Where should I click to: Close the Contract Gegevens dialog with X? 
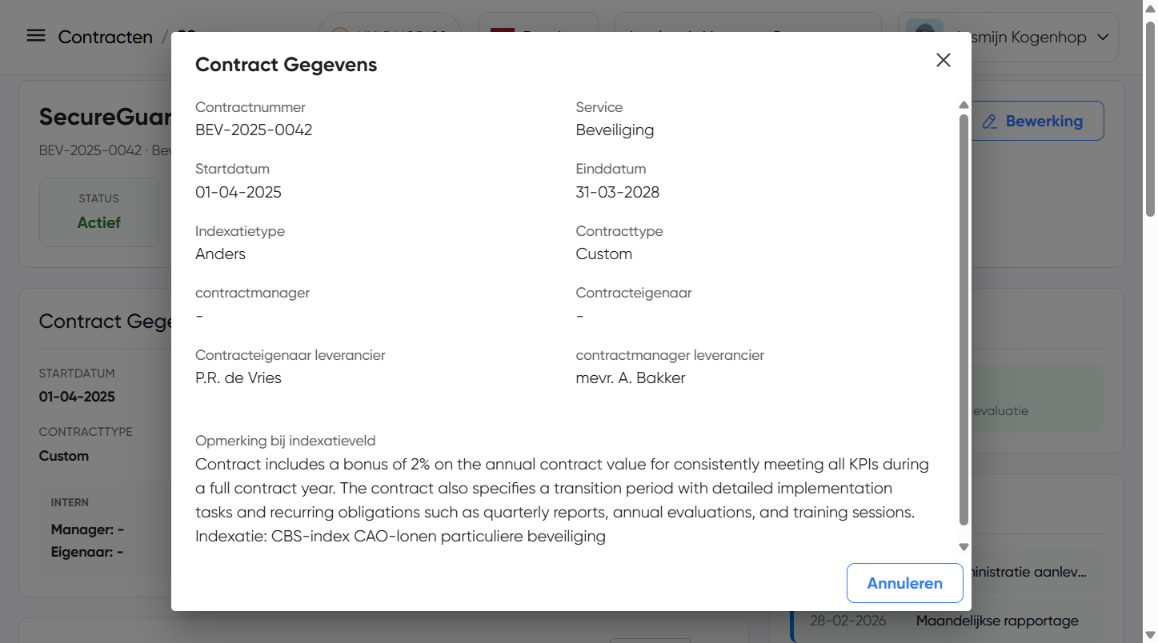[942, 60]
